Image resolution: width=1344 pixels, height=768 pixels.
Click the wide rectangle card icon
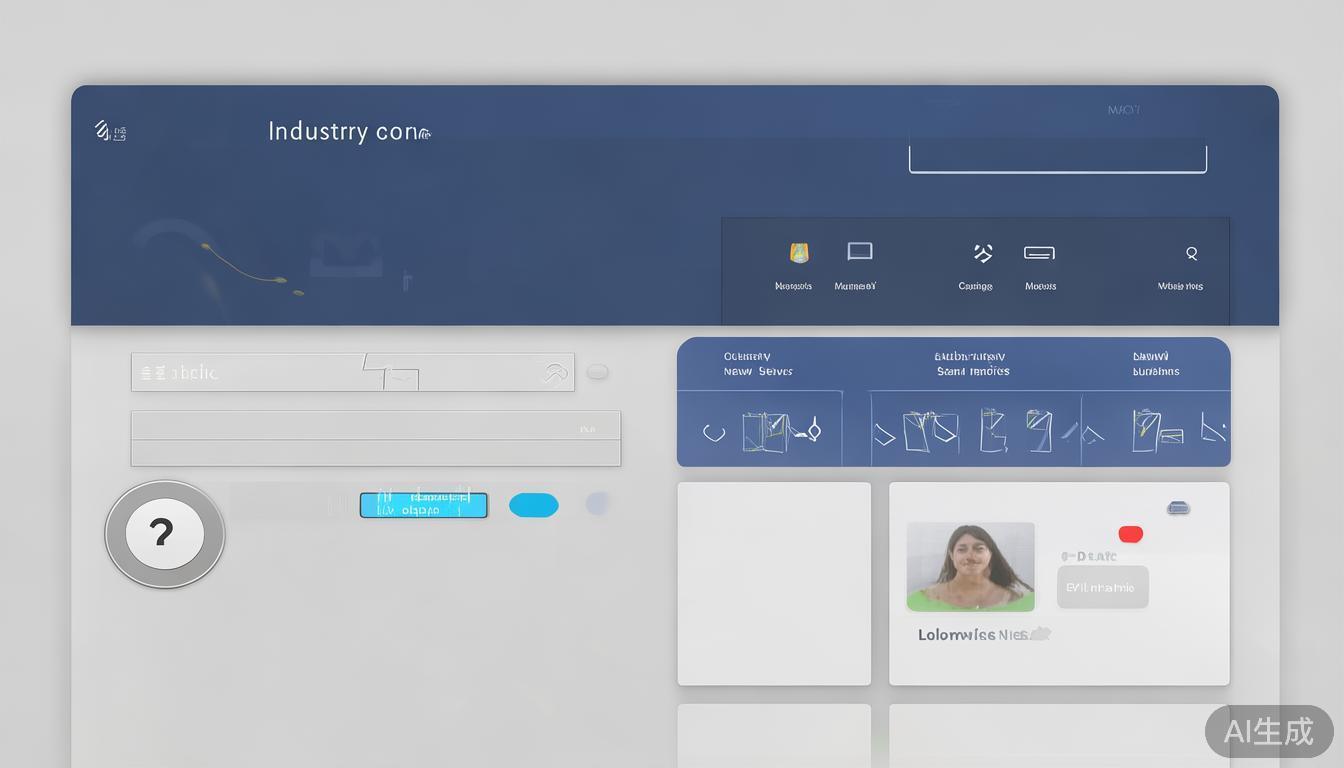click(1039, 253)
